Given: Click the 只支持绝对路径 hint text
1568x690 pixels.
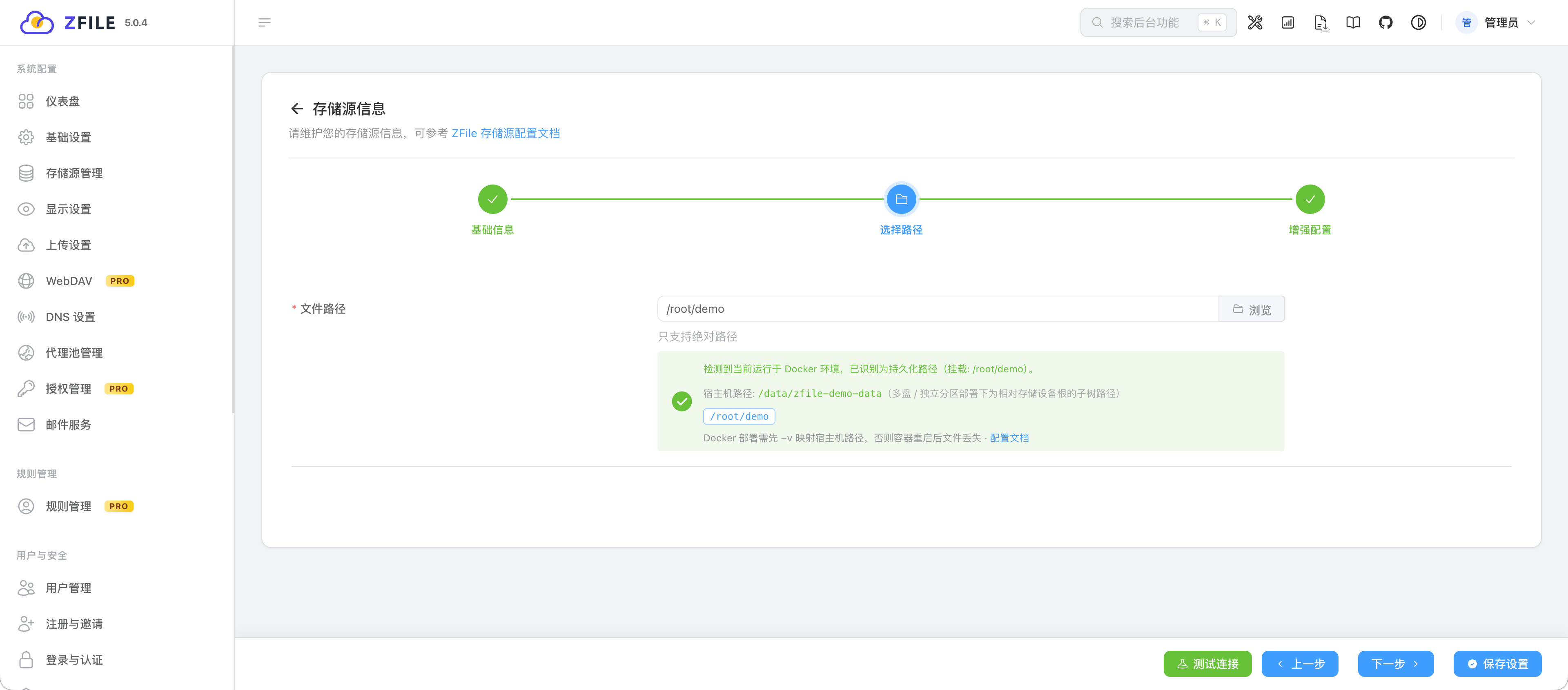Looking at the screenshot, I should (697, 336).
